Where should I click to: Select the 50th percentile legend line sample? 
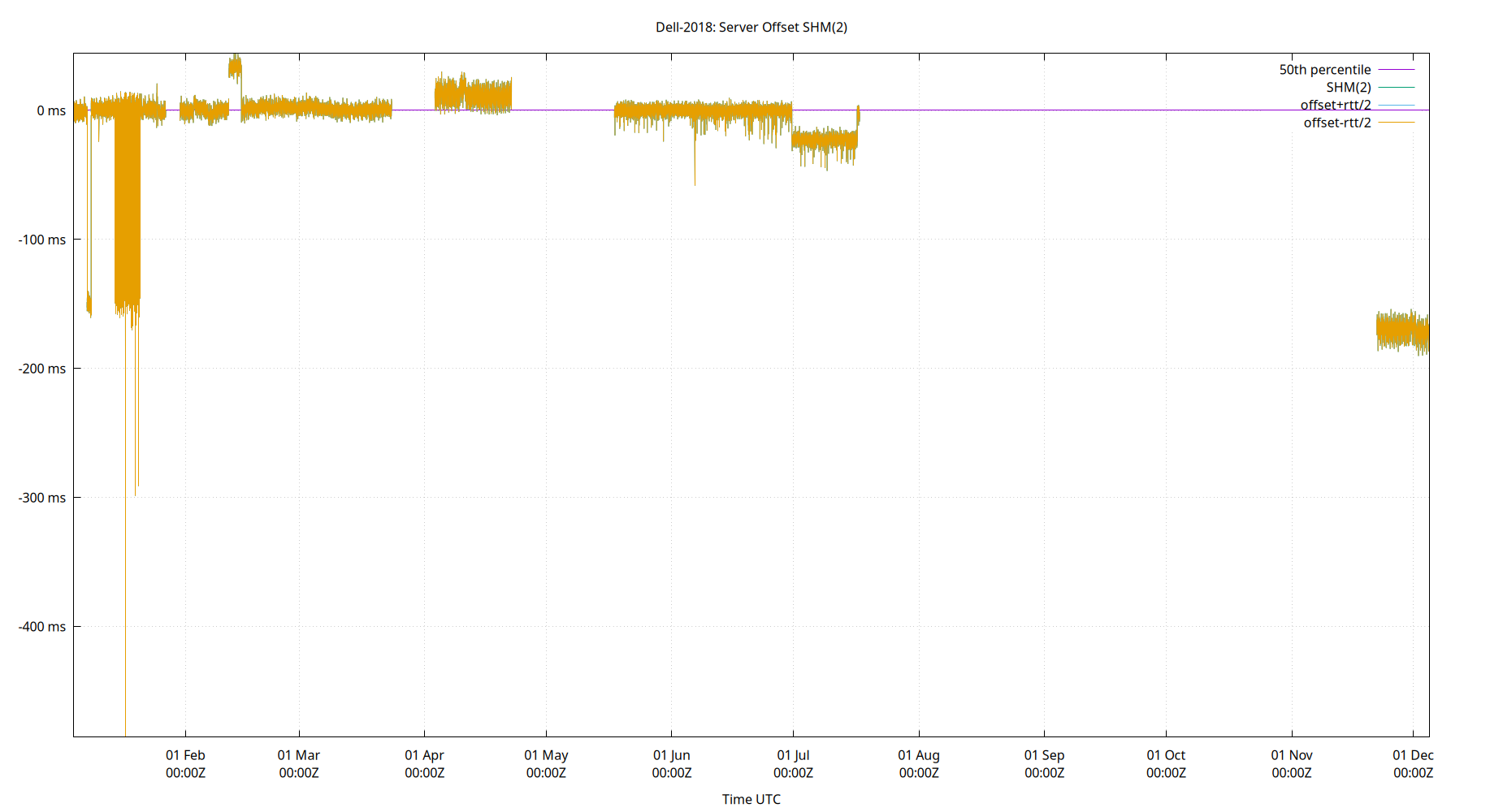pos(1396,69)
